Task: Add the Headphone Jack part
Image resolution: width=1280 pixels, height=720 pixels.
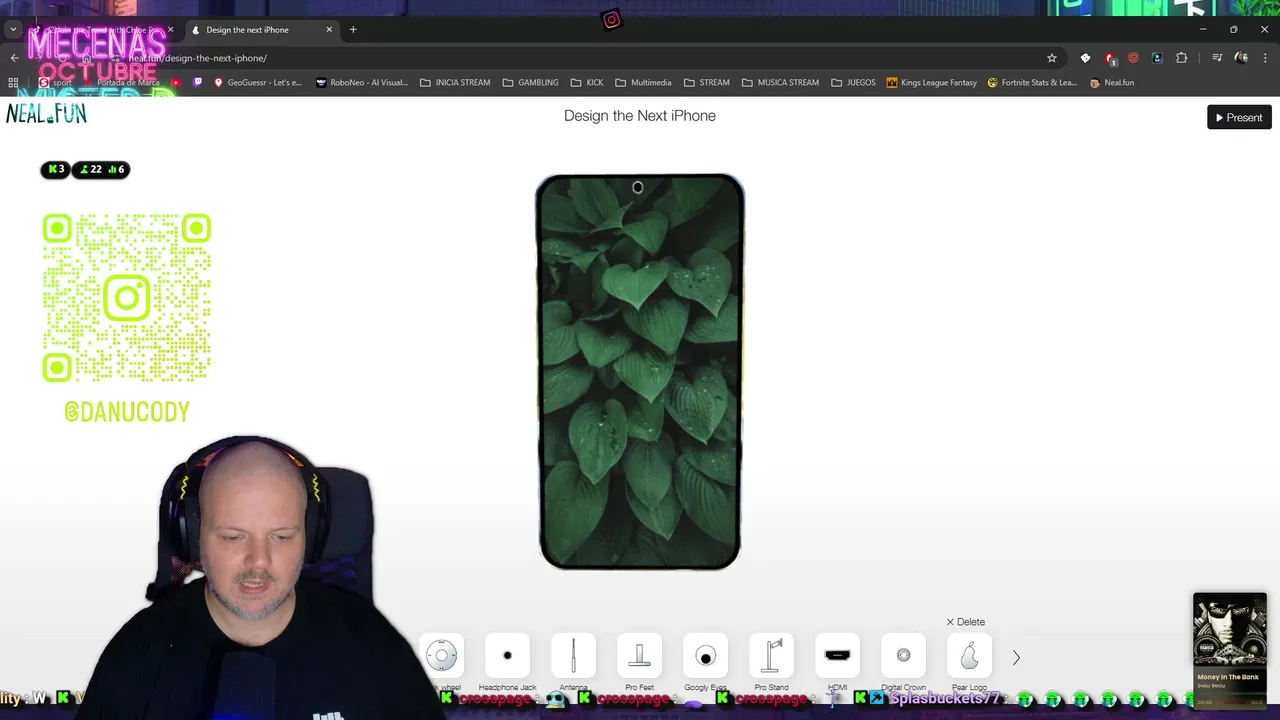Action: click(507, 656)
